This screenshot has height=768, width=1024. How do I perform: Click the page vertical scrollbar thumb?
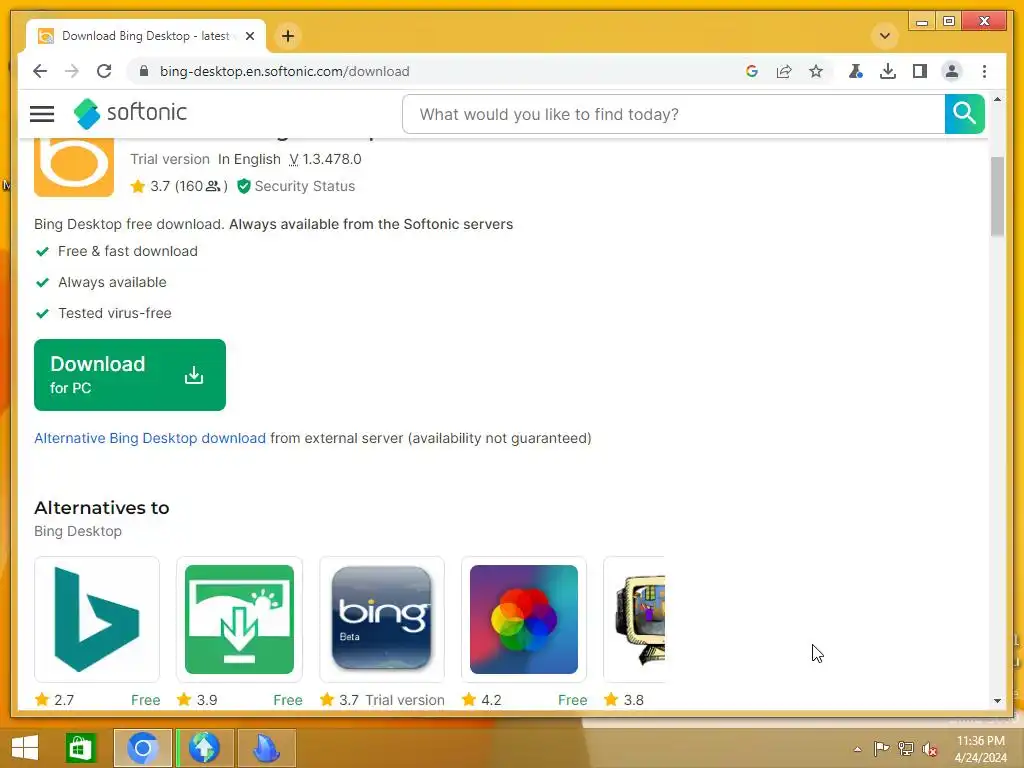[997, 196]
